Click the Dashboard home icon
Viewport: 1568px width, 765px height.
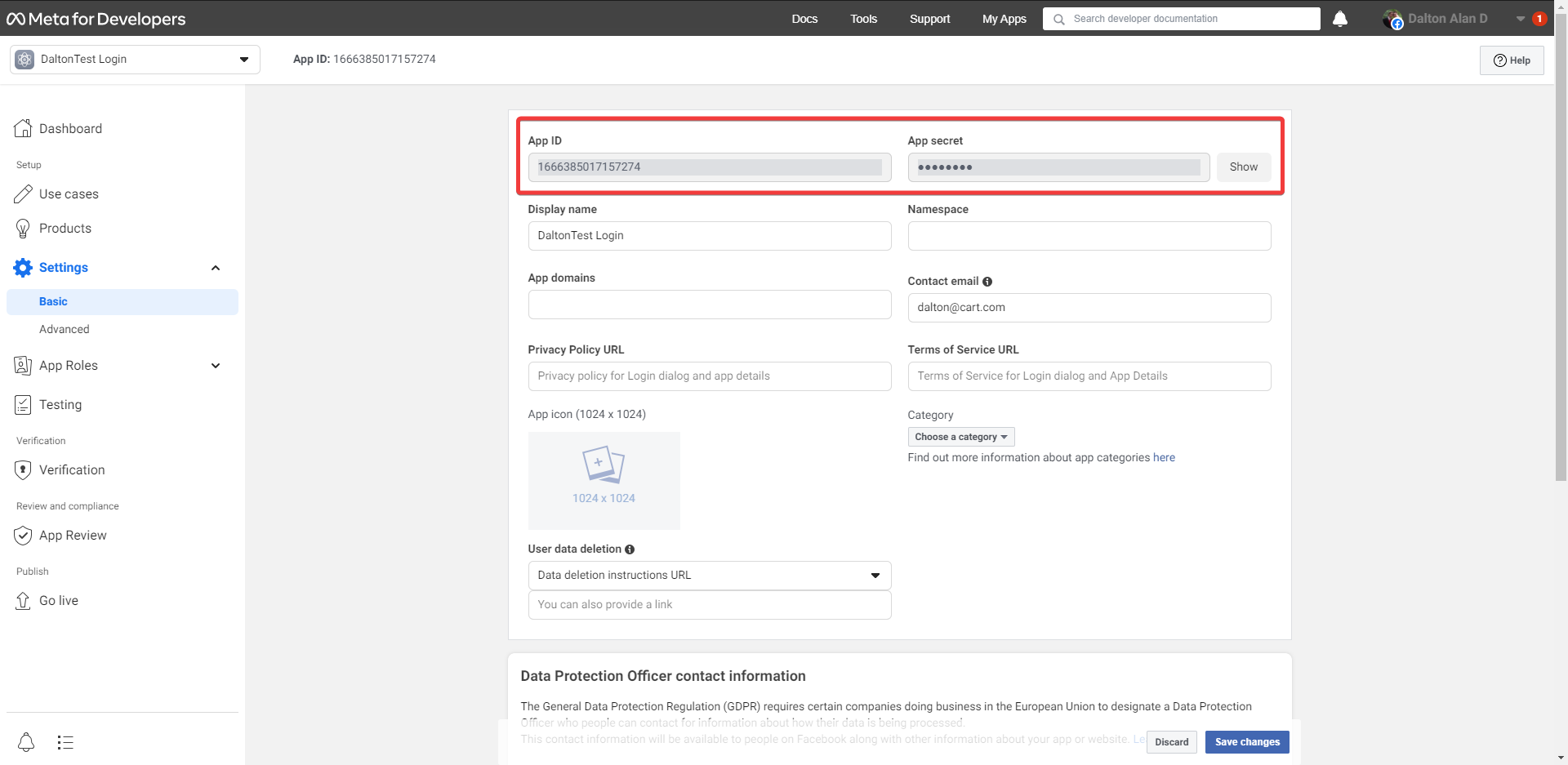(x=23, y=128)
